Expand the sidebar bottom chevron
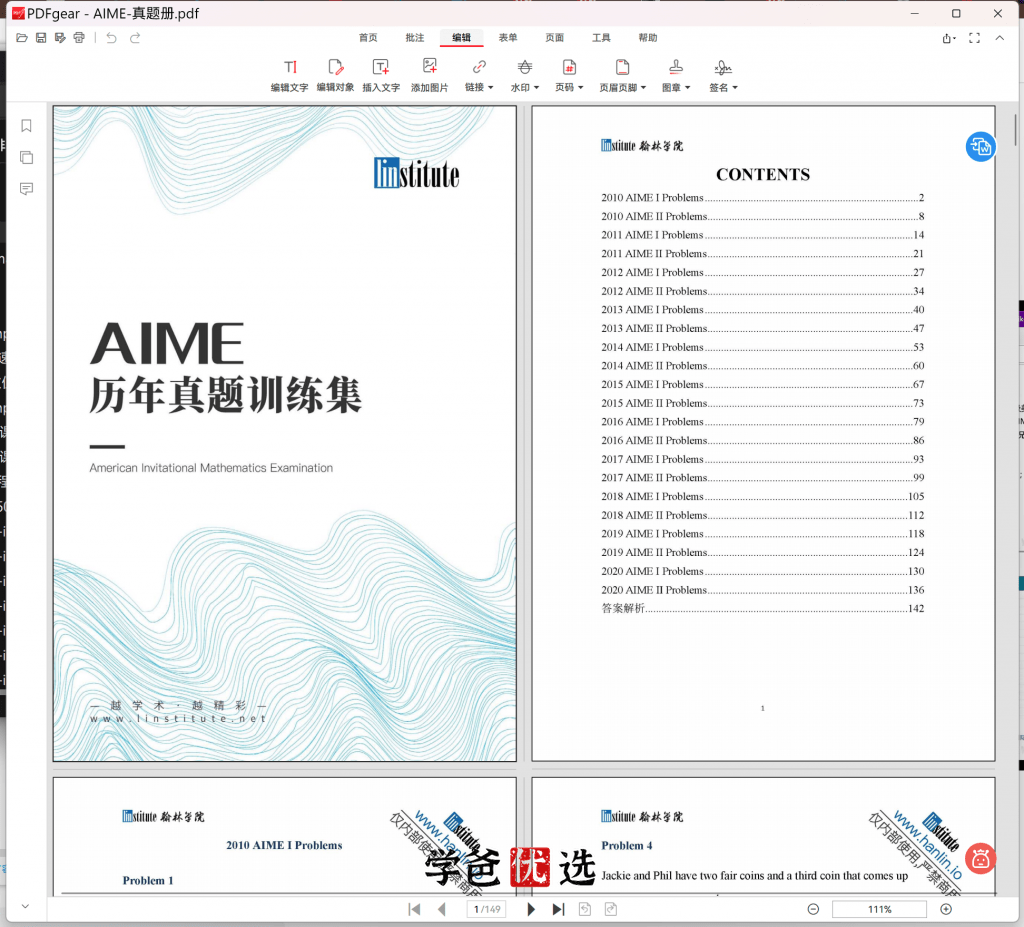Screen dimensions: 1024x927 tap(25, 906)
